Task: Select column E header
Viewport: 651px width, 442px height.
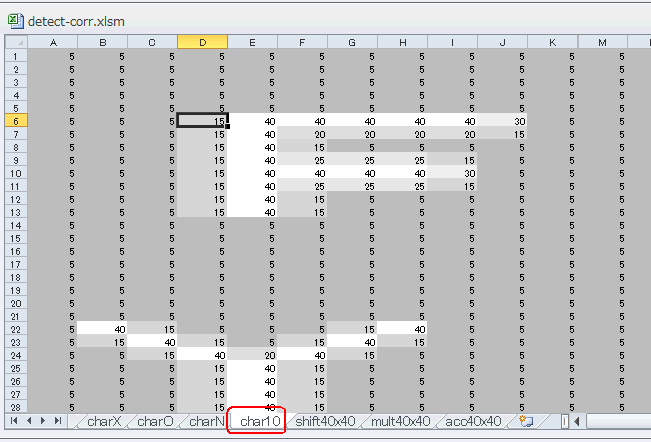Action: (x=252, y=42)
